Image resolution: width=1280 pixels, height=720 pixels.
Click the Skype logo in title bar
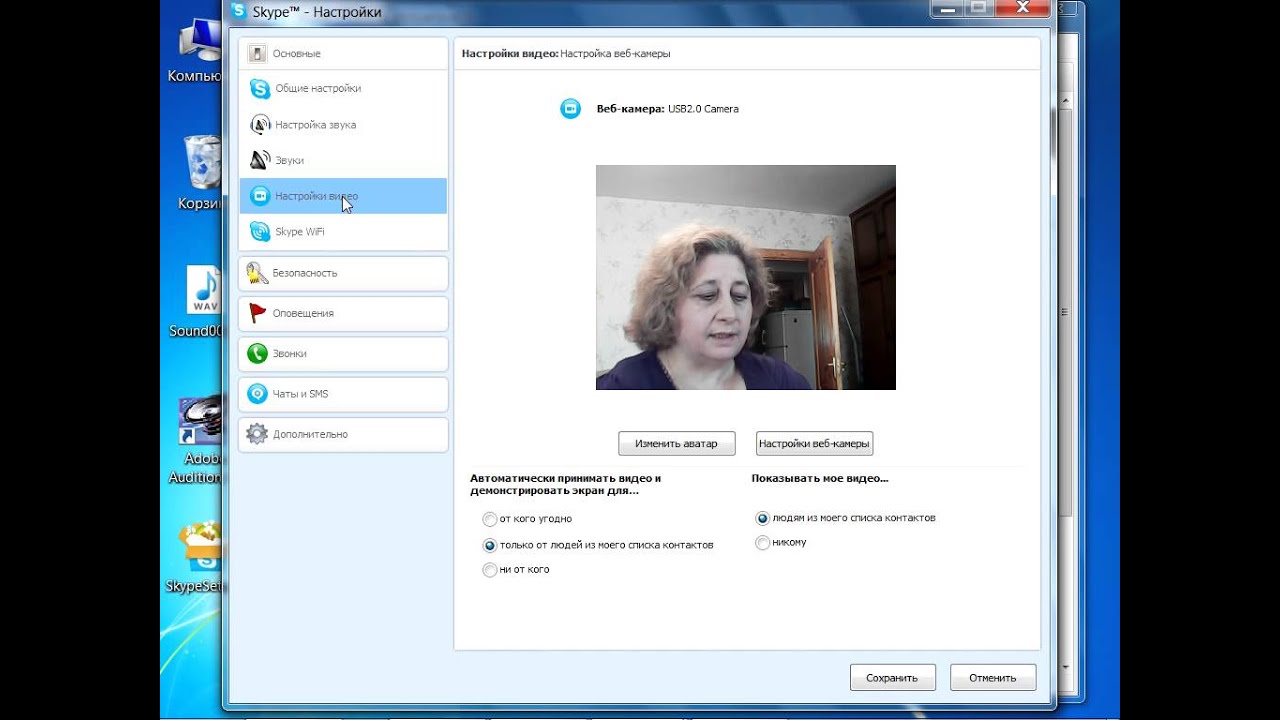[238, 11]
